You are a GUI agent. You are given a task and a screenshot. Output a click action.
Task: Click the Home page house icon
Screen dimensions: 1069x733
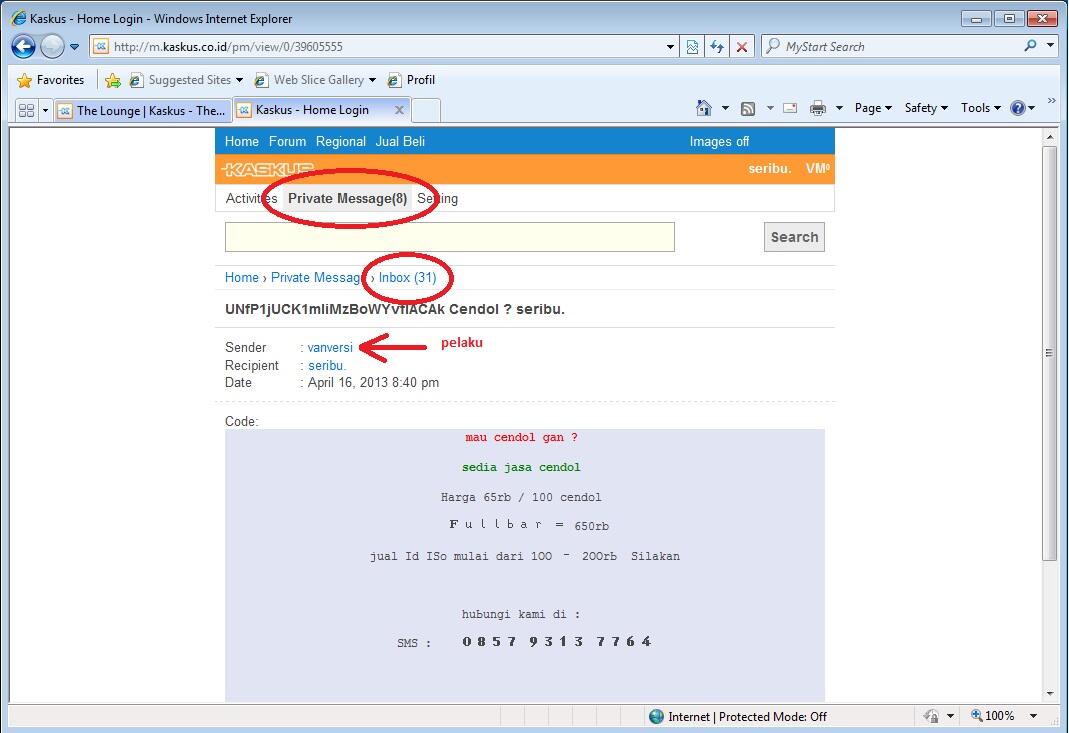[704, 108]
